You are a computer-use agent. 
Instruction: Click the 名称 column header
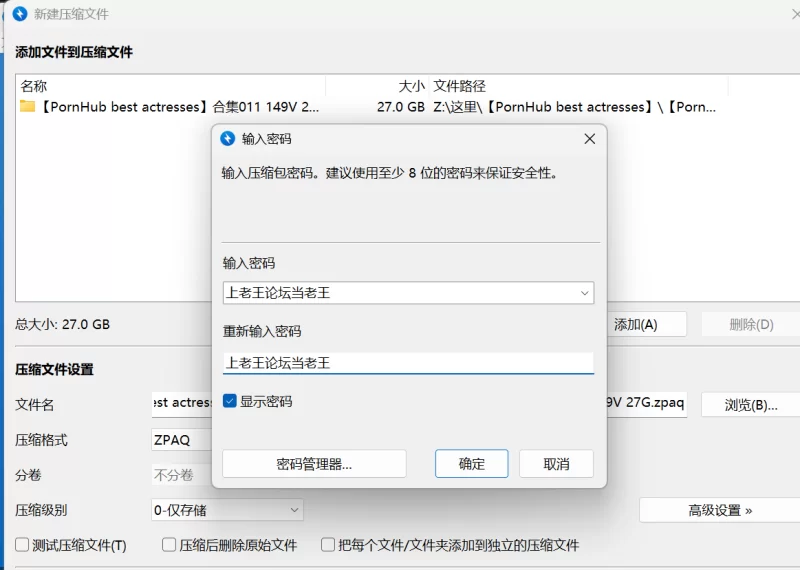coord(34,87)
